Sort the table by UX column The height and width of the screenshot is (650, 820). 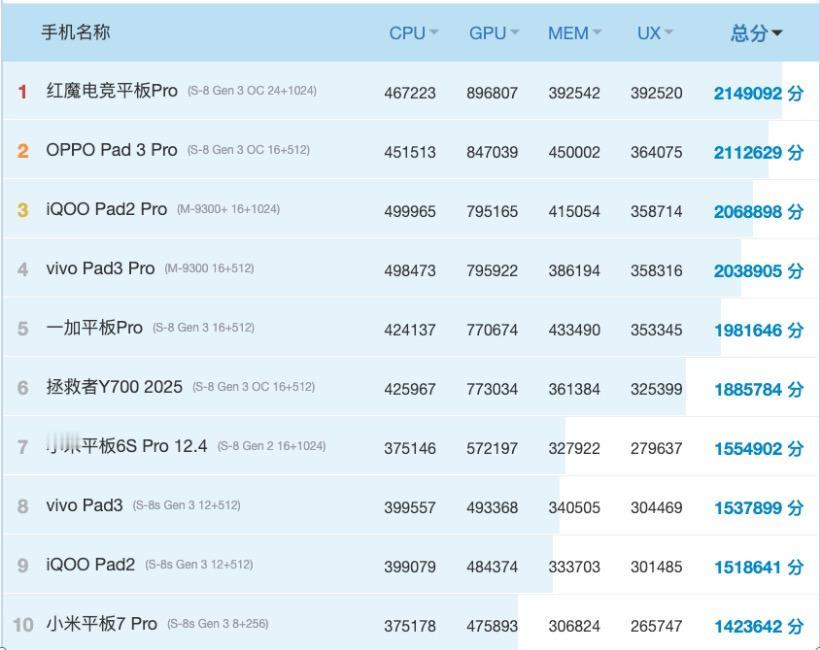click(654, 33)
